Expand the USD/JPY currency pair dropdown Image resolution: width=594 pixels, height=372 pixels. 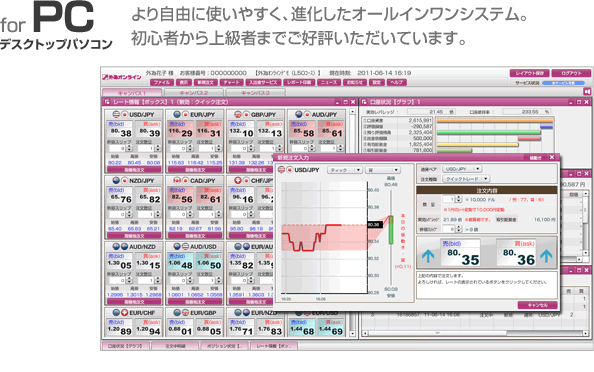click(x=462, y=169)
